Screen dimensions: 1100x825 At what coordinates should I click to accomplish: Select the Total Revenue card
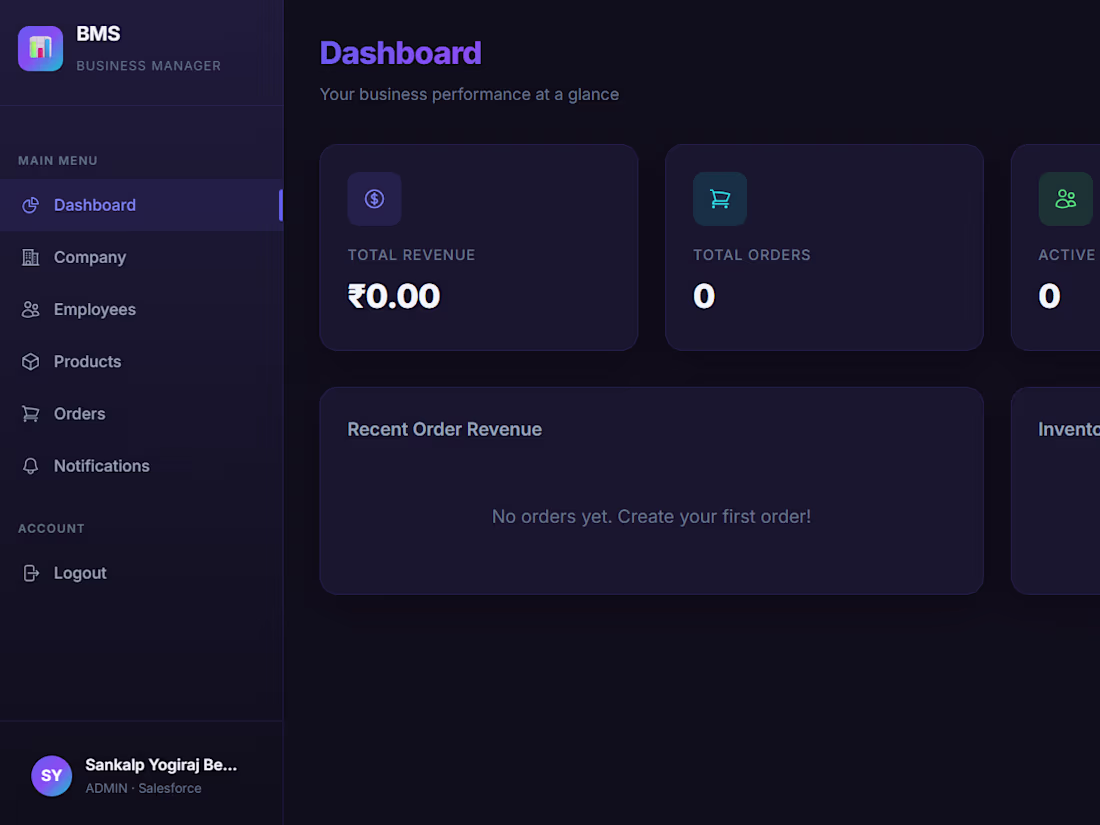478,247
